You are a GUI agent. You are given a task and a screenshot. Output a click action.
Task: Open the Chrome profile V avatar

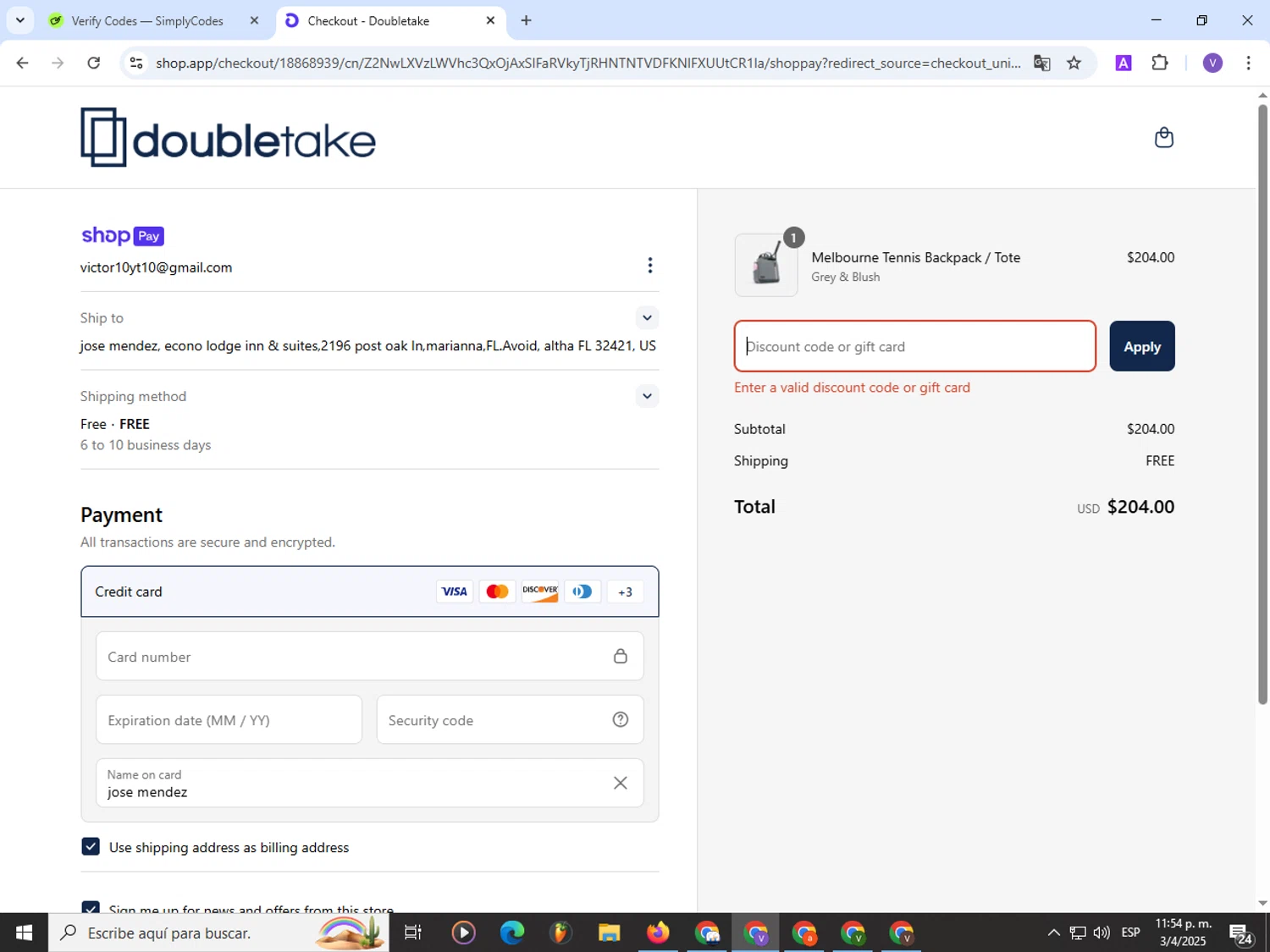click(x=1212, y=63)
